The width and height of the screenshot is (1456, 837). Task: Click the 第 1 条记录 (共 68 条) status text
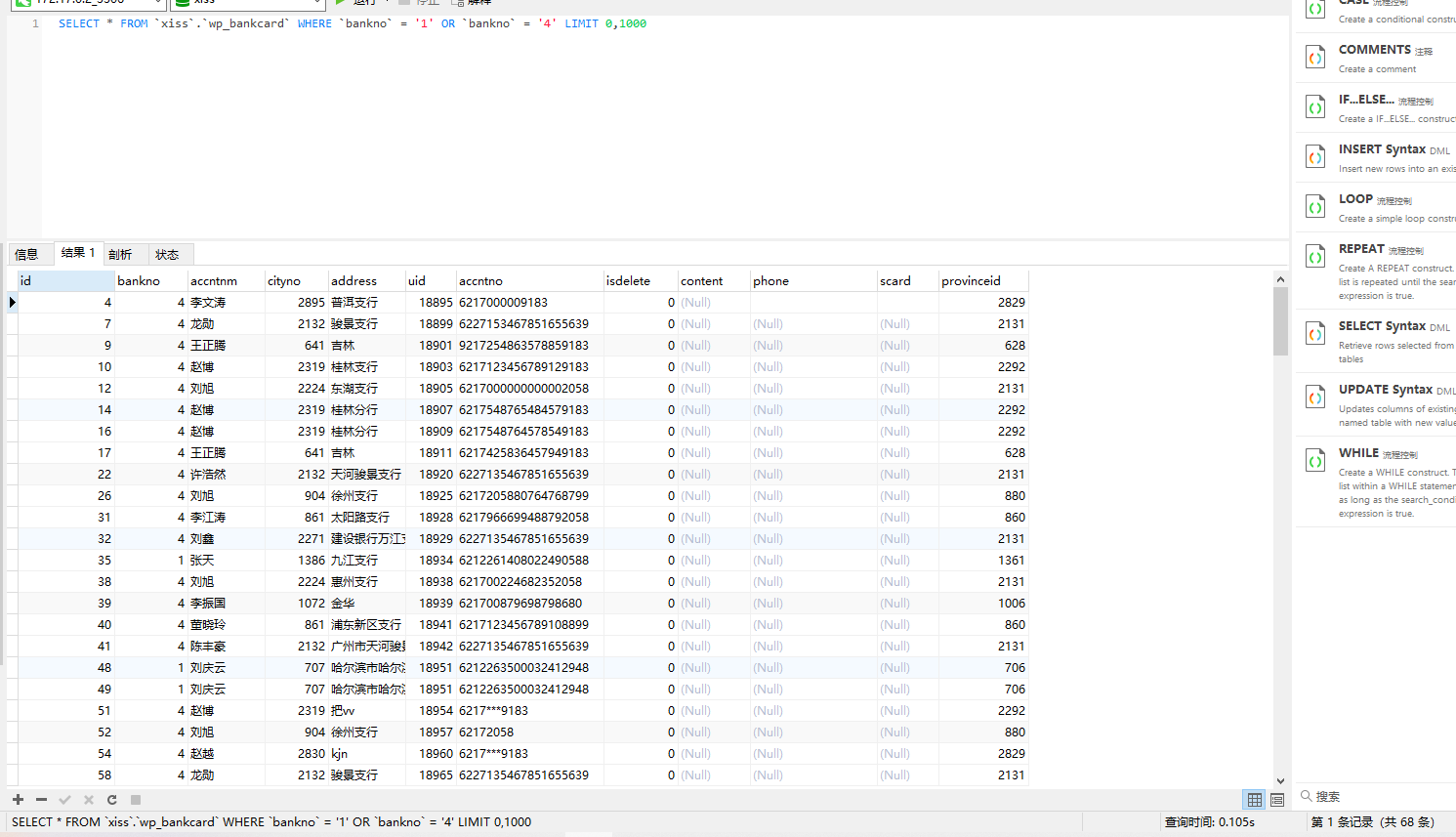tap(1373, 822)
